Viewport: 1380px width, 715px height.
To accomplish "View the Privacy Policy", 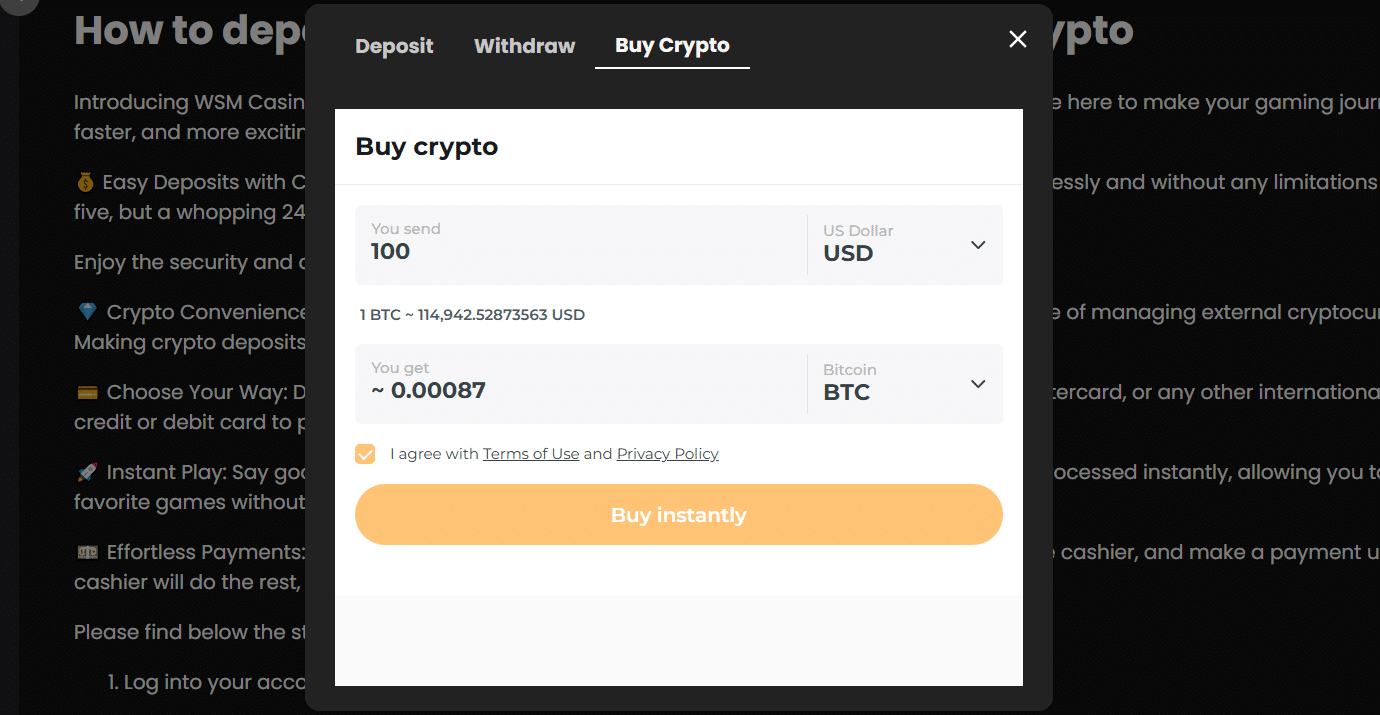I will click(667, 454).
